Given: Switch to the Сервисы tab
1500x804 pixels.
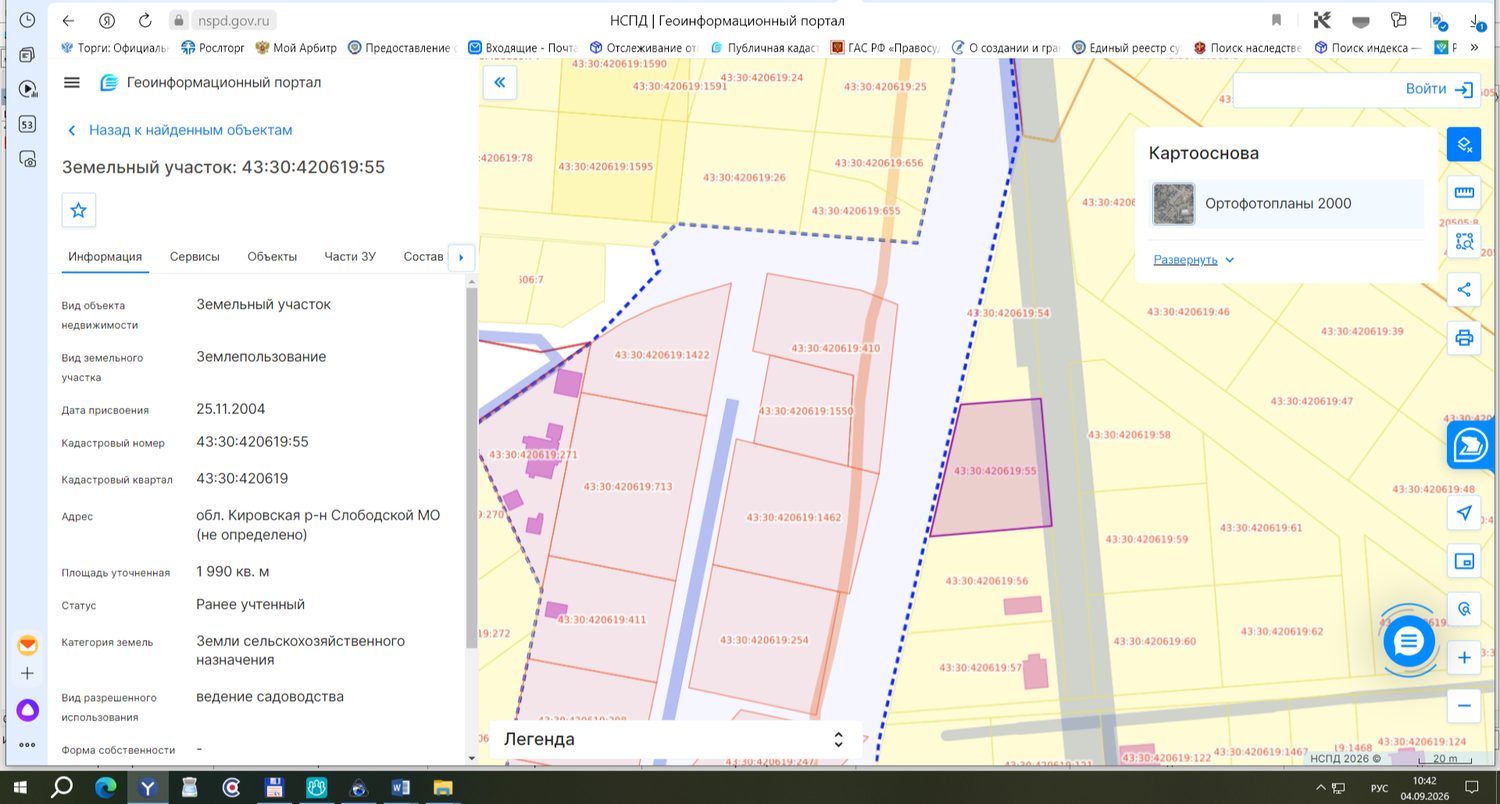Looking at the screenshot, I should (x=195, y=257).
